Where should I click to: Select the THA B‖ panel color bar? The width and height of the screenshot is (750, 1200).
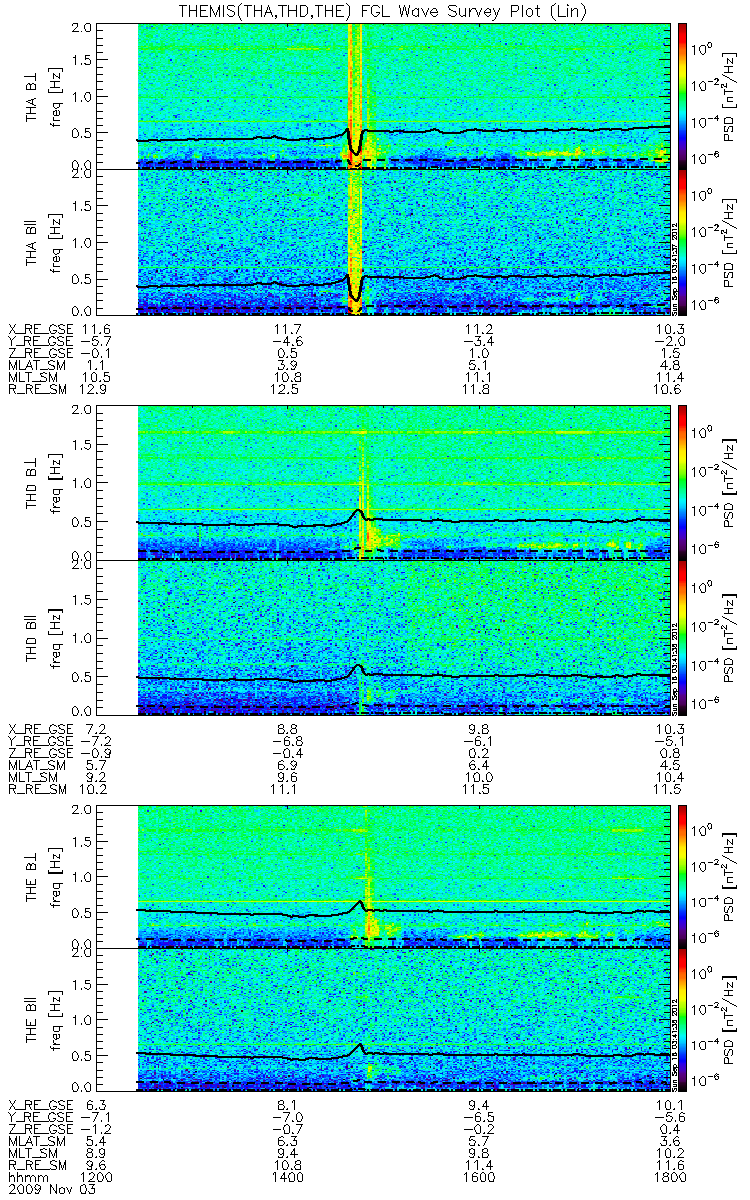pyautogui.click(x=684, y=242)
